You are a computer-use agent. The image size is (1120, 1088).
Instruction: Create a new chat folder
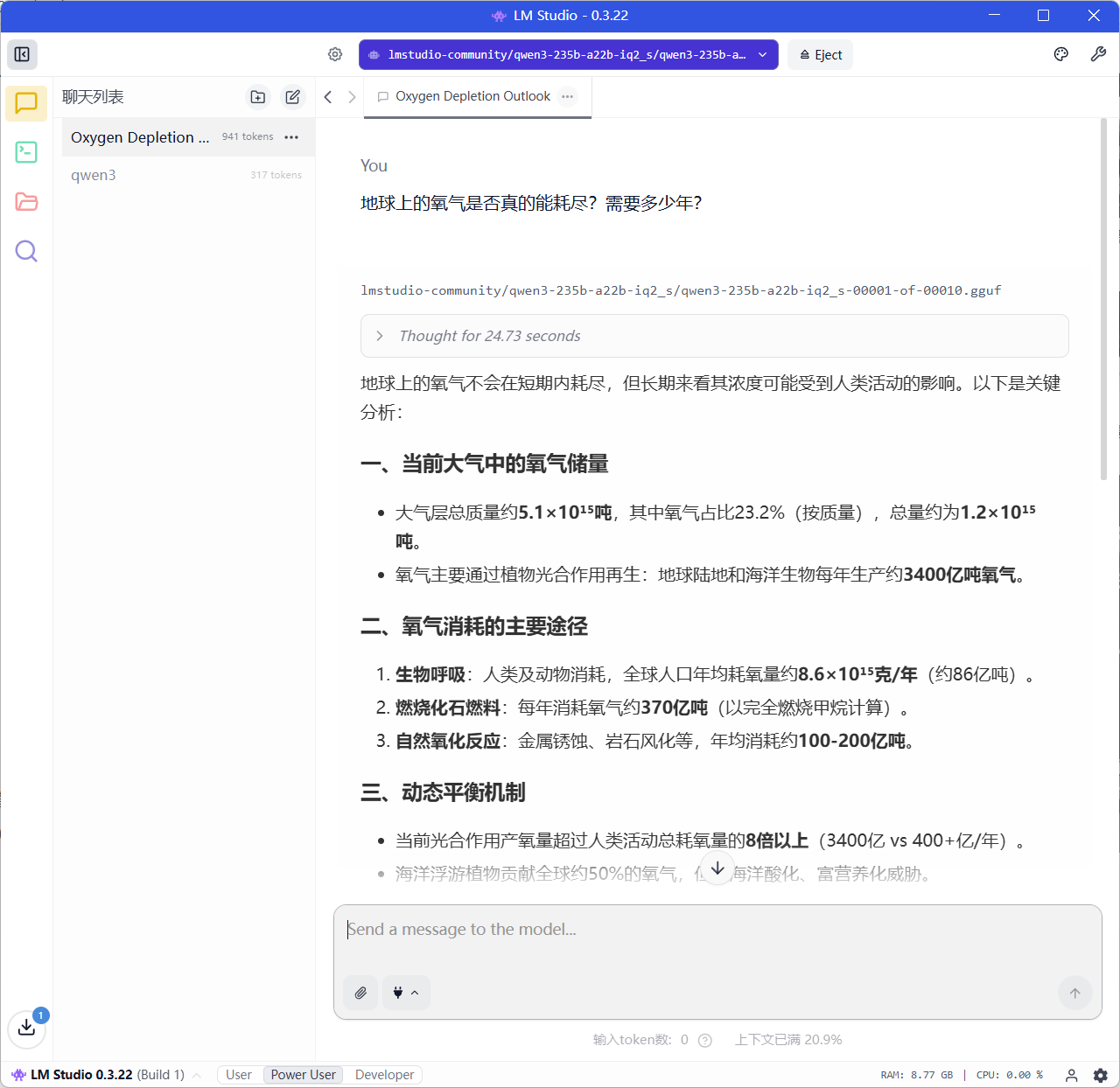click(x=257, y=97)
